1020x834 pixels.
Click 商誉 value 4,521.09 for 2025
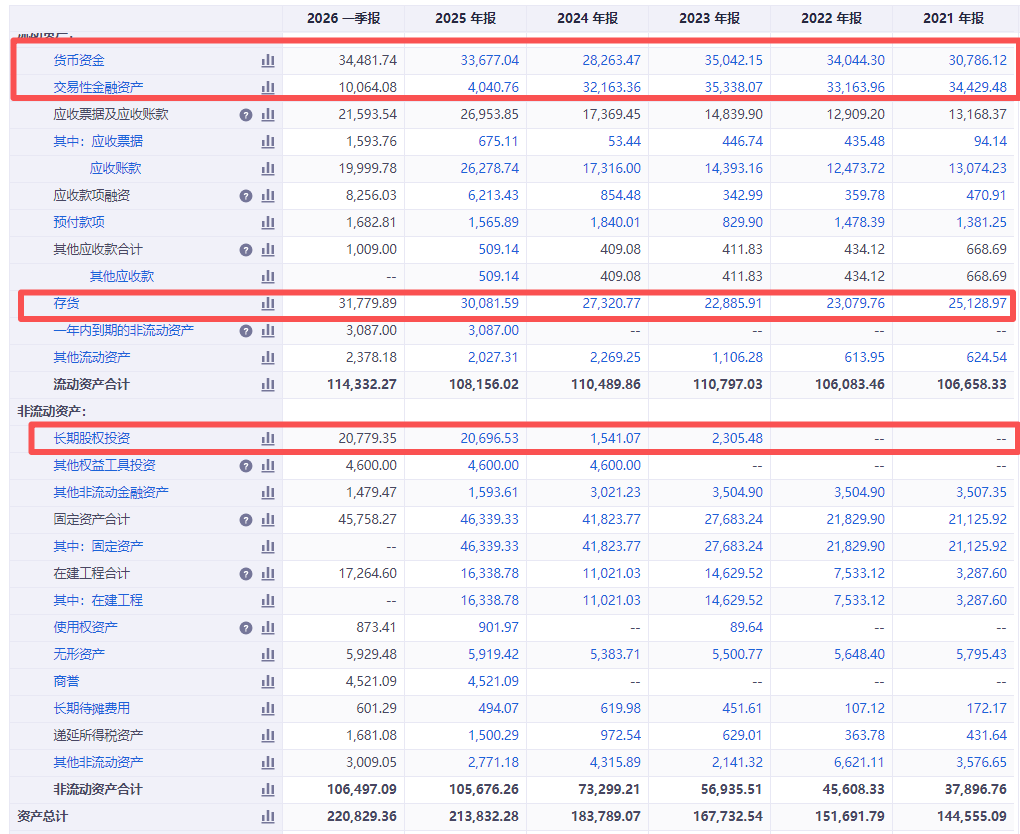(494, 682)
